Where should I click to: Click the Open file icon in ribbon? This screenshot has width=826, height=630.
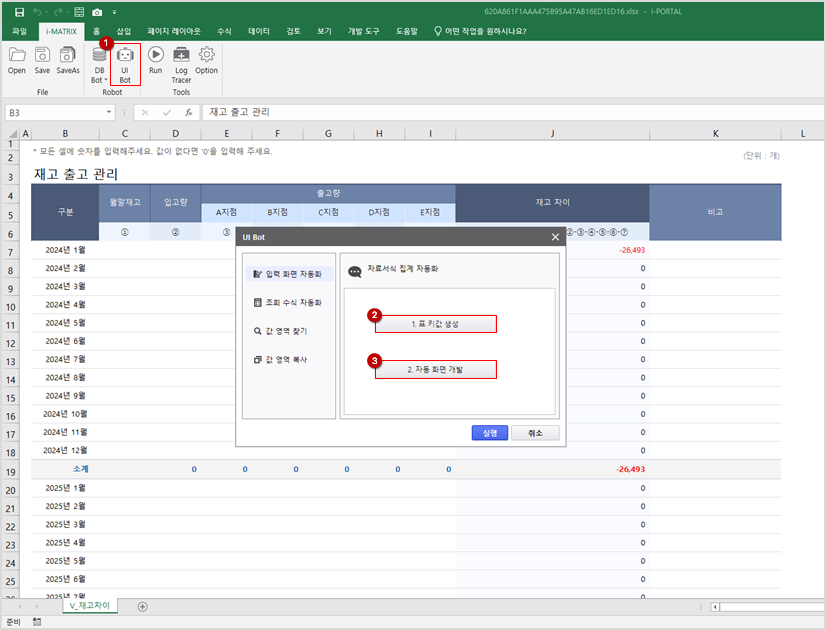point(17,61)
